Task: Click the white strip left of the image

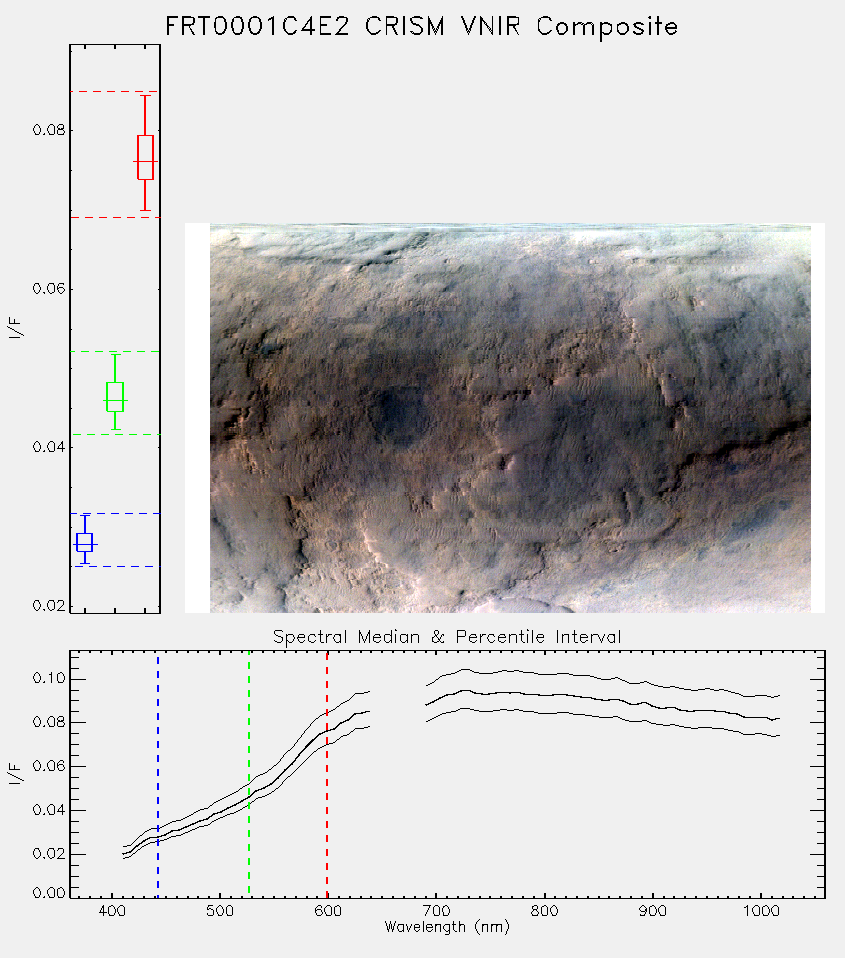Action: click(x=197, y=418)
